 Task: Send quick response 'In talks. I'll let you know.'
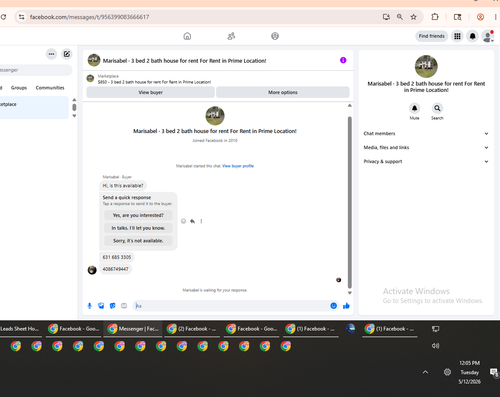(138, 228)
